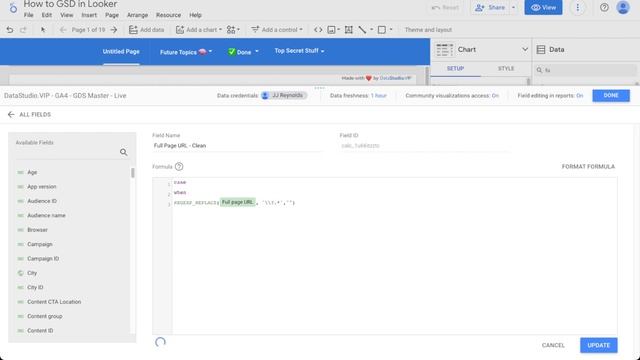Click the blue UPDATE button
This screenshot has height=360, width=640.
click(598, 345)
